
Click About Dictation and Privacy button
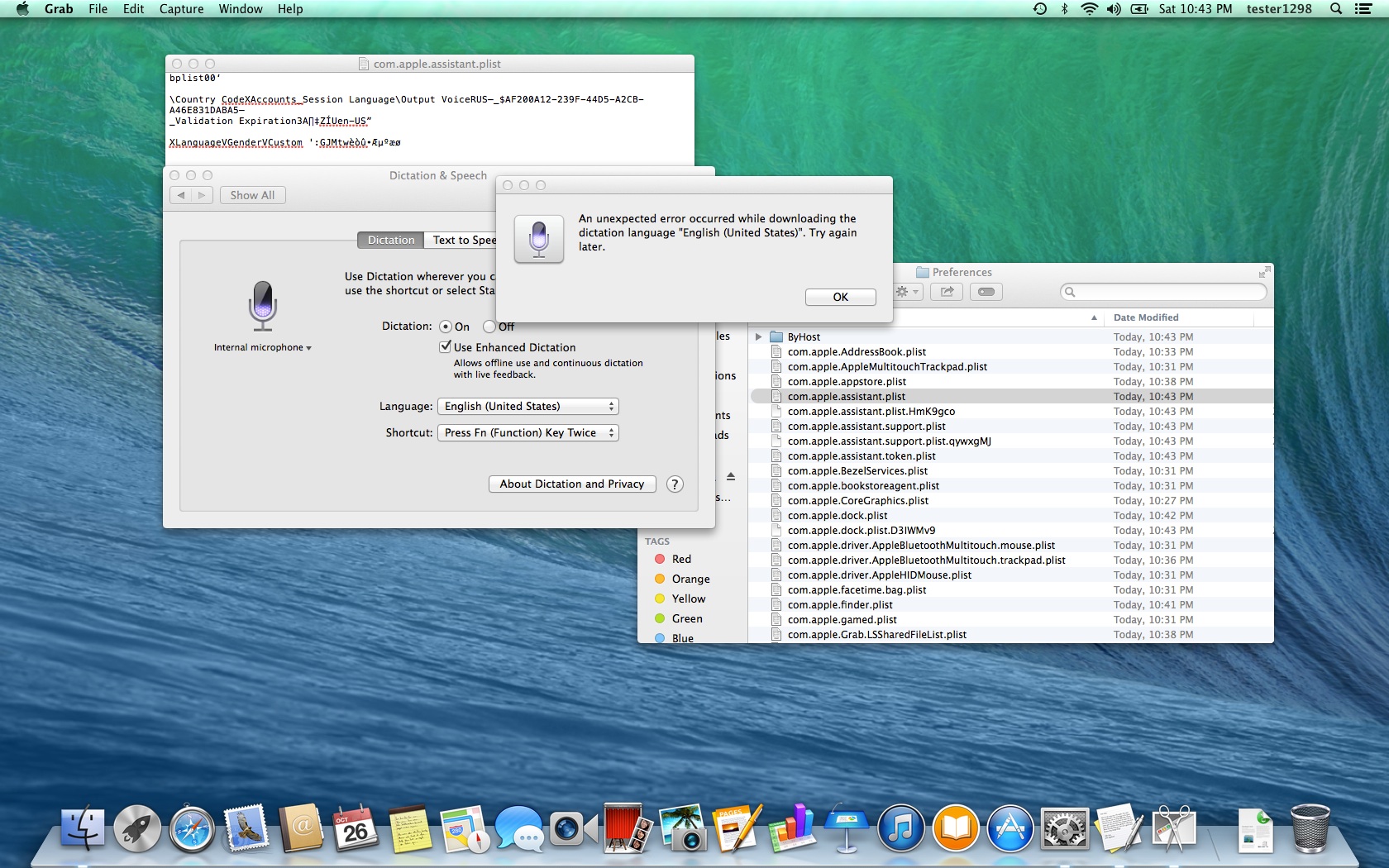click(571, 484)
